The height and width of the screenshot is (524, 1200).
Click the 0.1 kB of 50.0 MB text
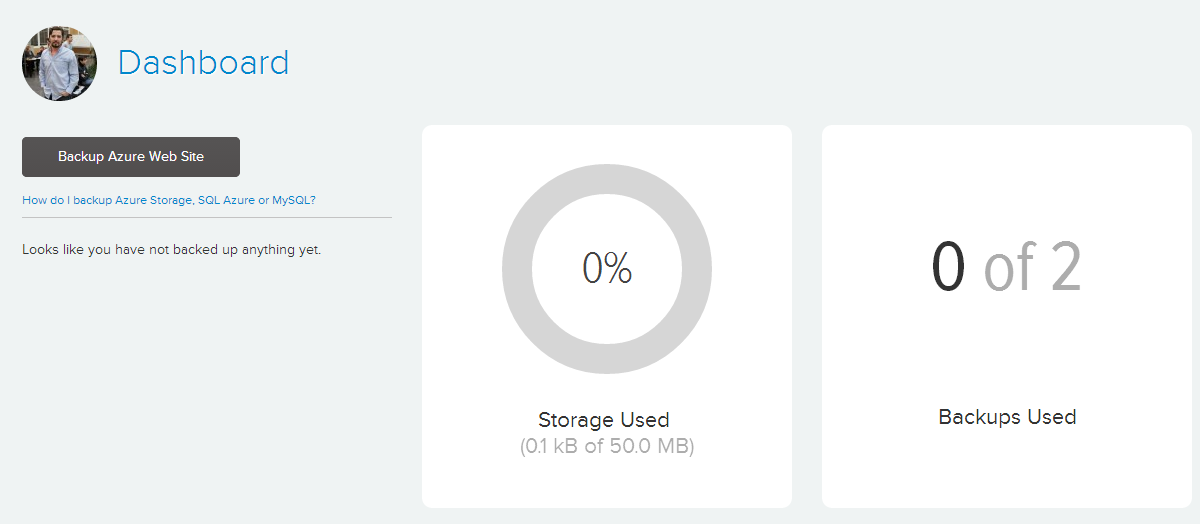tap(607, 447)
